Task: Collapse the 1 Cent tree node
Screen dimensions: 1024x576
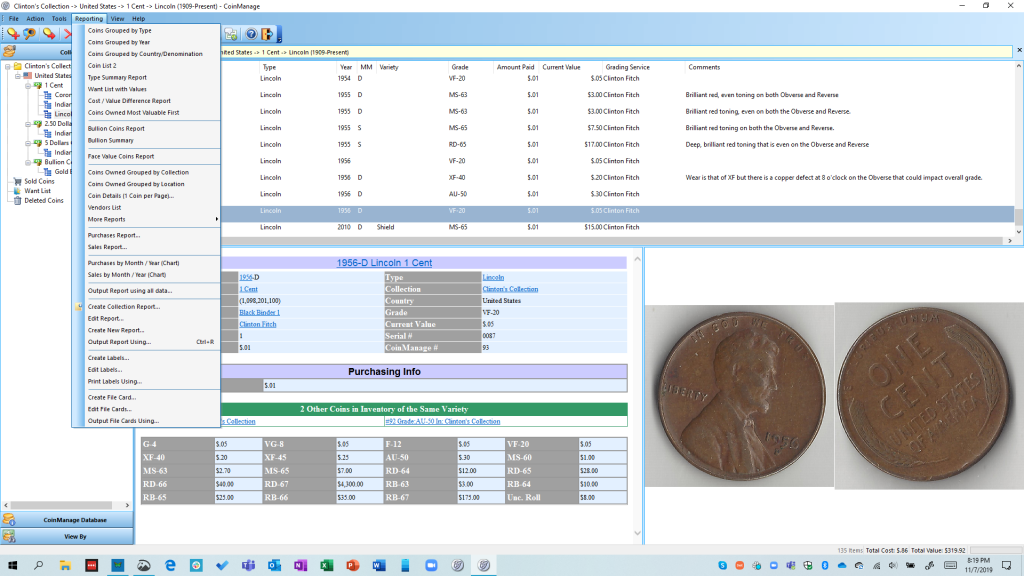Action: coord(27,86)
